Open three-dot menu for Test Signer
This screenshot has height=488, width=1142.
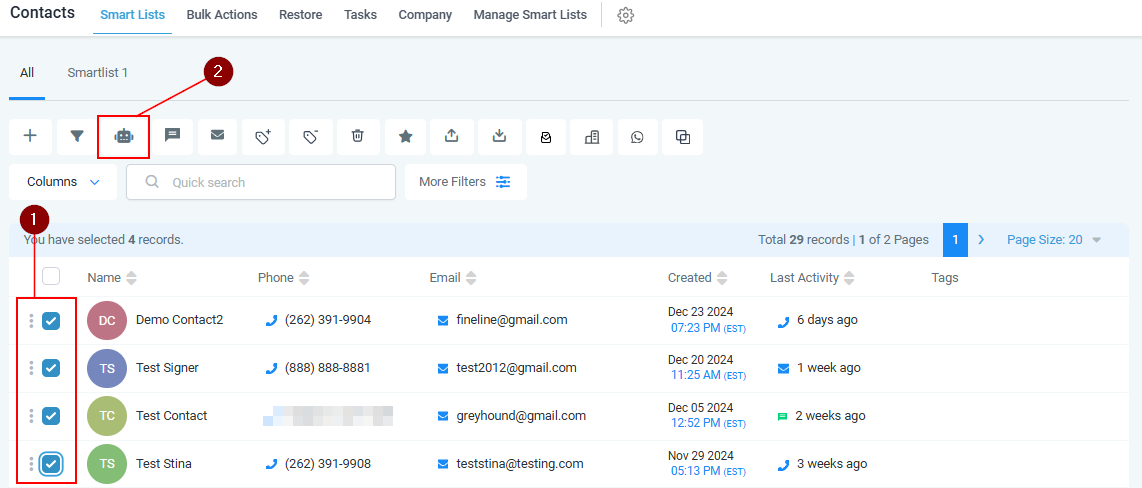tap(31, 368)
